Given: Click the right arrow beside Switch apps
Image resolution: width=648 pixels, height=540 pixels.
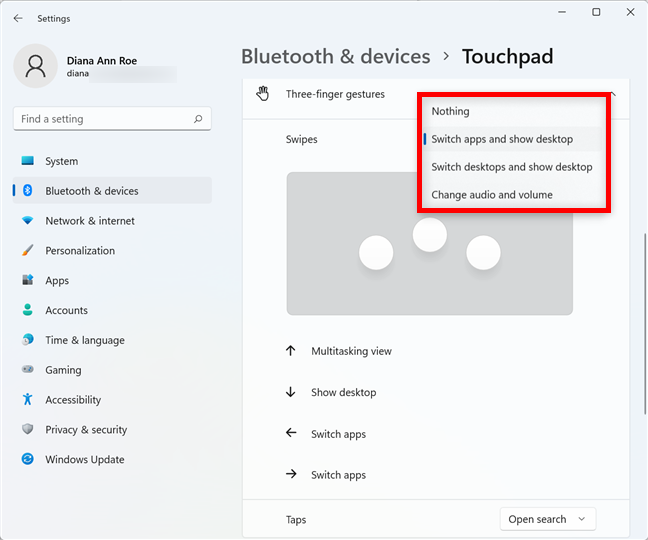Looking at the screenshot, I should pos(291,474).
